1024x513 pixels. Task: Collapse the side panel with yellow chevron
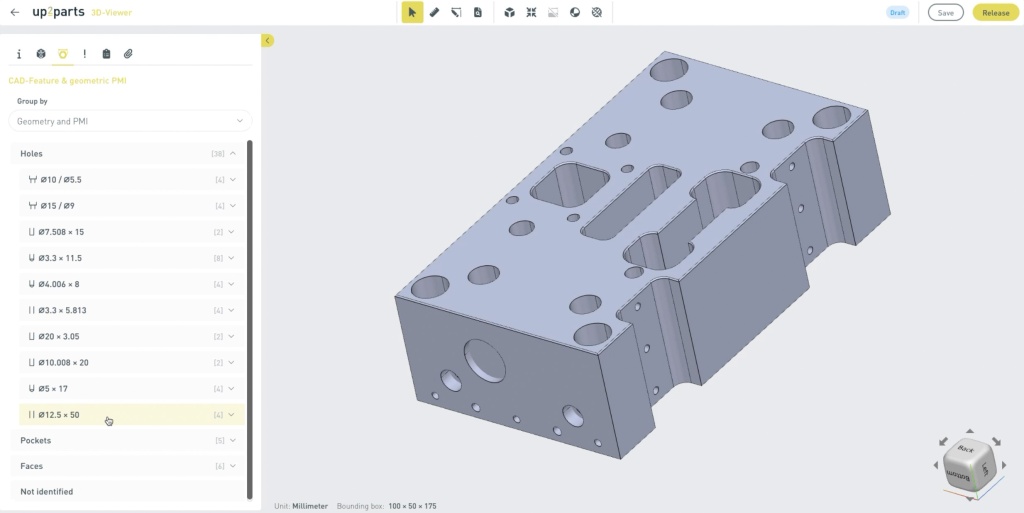click(x=268, y=41)
